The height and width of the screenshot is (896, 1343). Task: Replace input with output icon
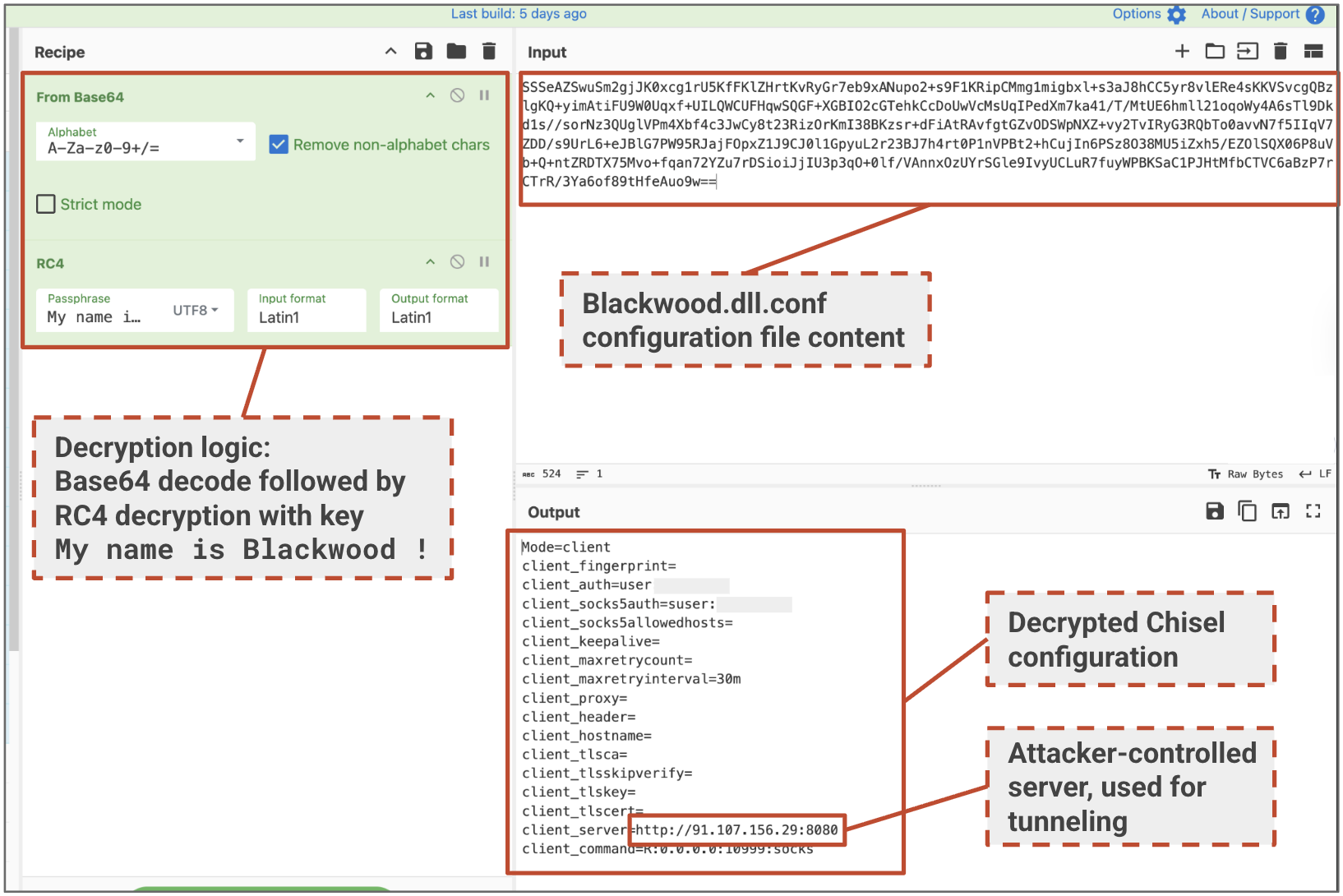[1281, 511]
